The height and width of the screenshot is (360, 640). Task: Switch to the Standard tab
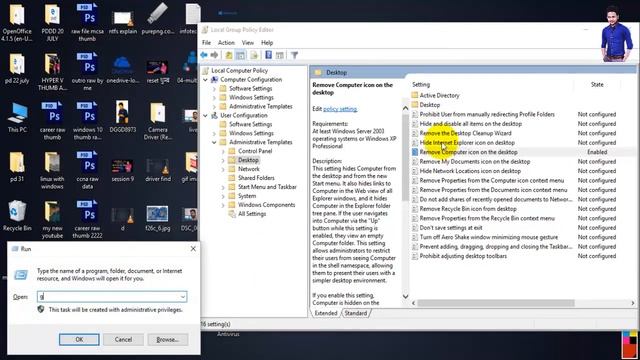[356, 313]
